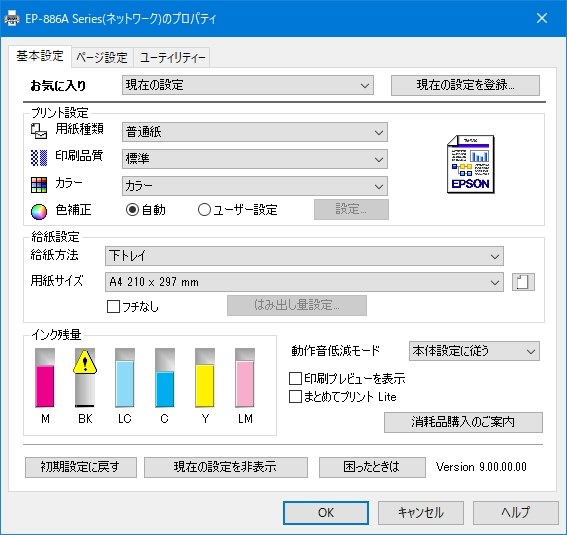Click the cyan C ink level bar
Screen dimensions: 567x535
pos(165,378)
